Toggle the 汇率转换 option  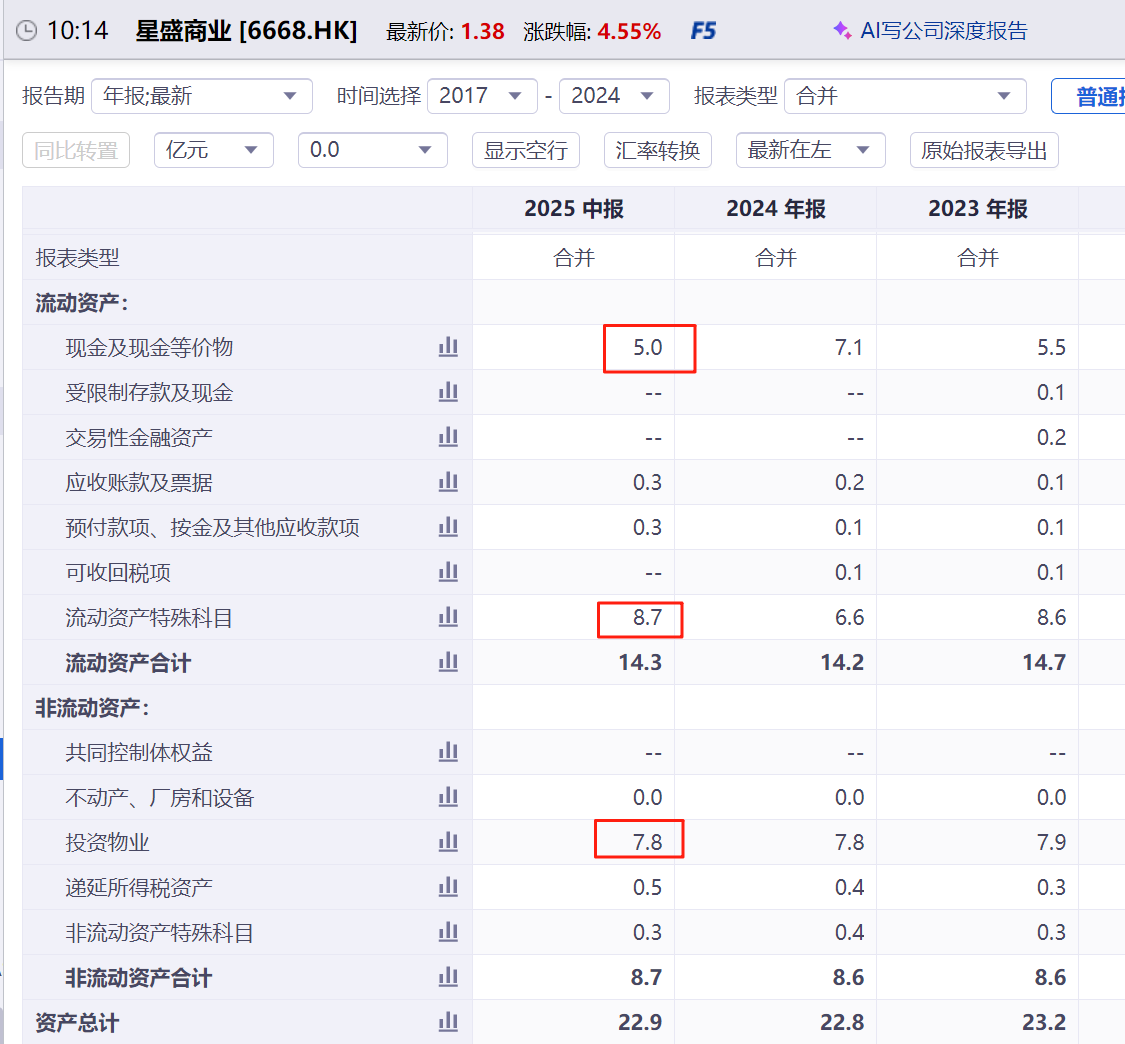tap(657, 150)
